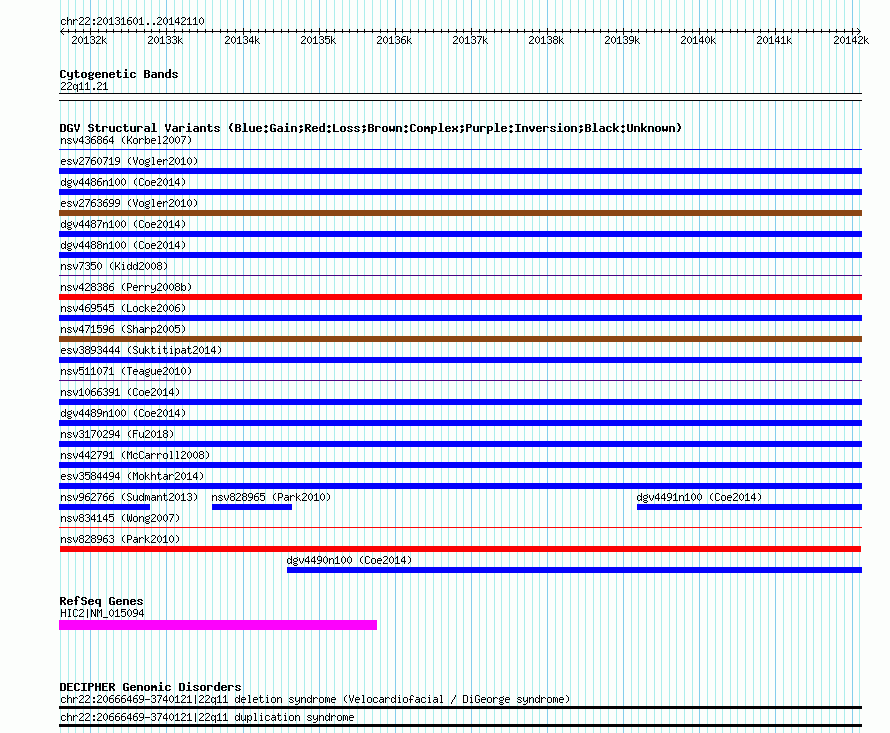Select the esv2760719 (Vogler2010) blue gain bar
Image resolution: width=890 pixels, height=733 pixels.
tap(460, 171)
